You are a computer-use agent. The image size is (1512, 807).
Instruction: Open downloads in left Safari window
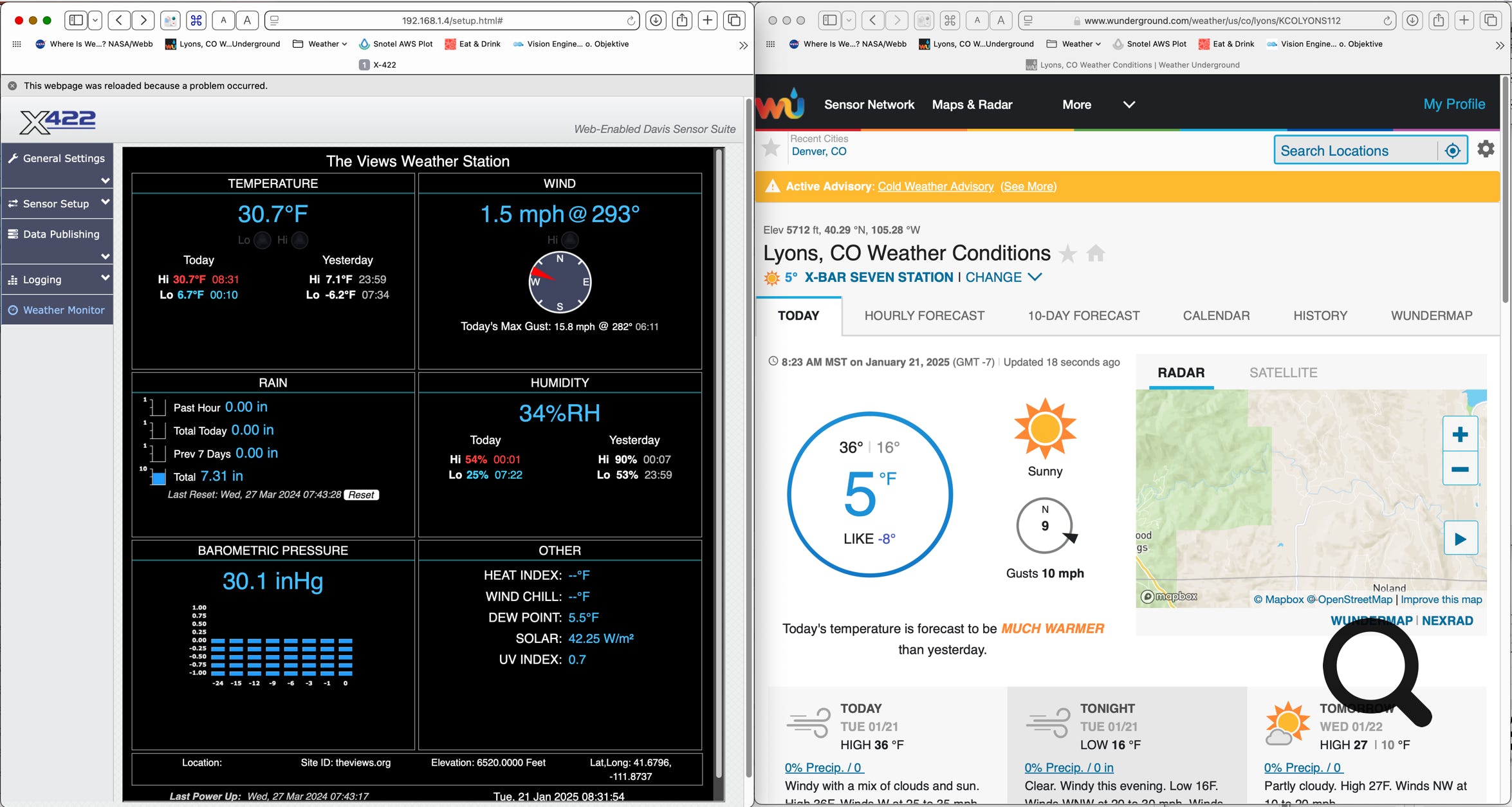[x=656, y=20]
